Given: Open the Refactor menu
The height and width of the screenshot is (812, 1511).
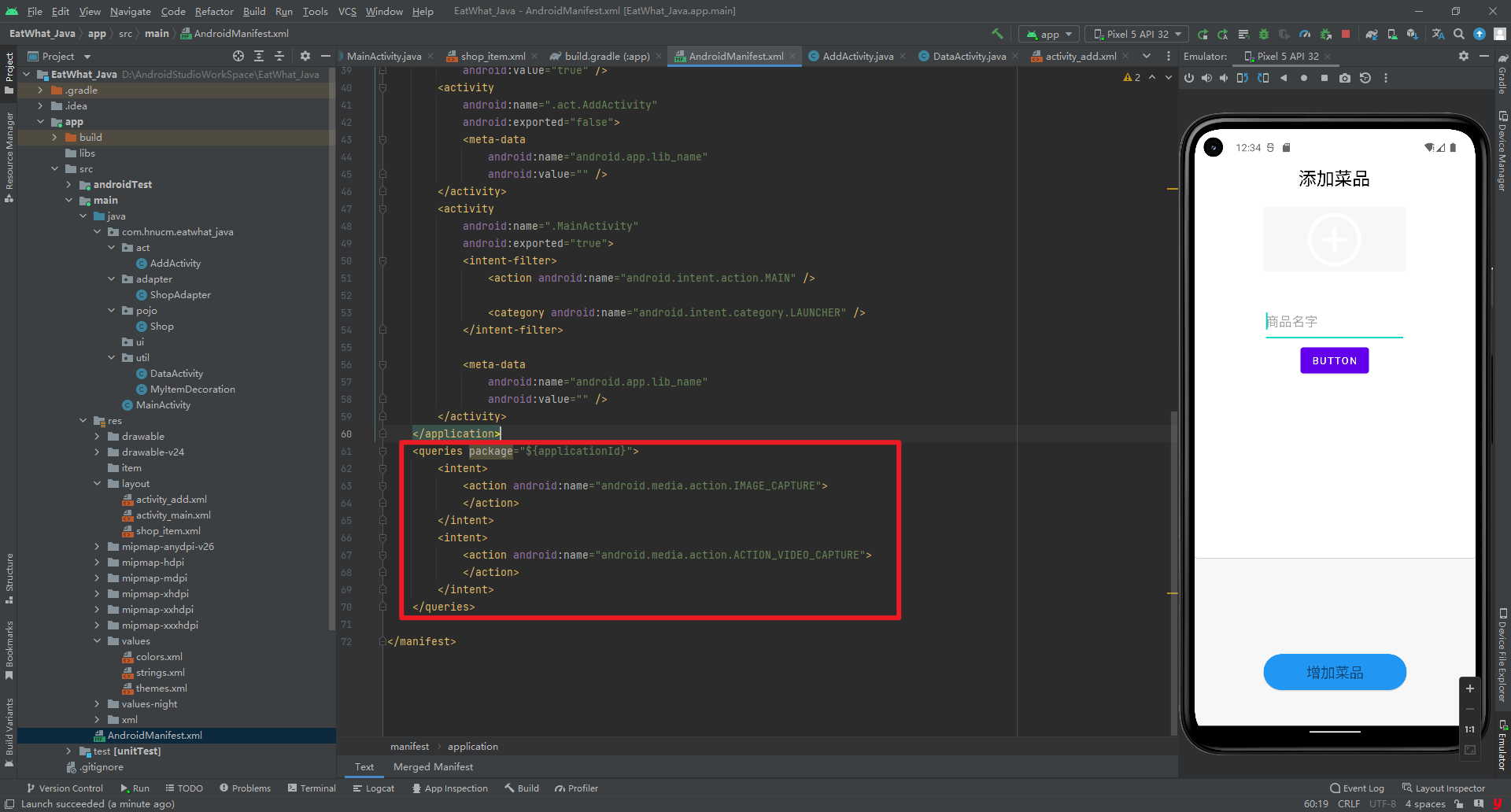Looking at the screenshot, I should pyautogui.click(x=214, y=11).
